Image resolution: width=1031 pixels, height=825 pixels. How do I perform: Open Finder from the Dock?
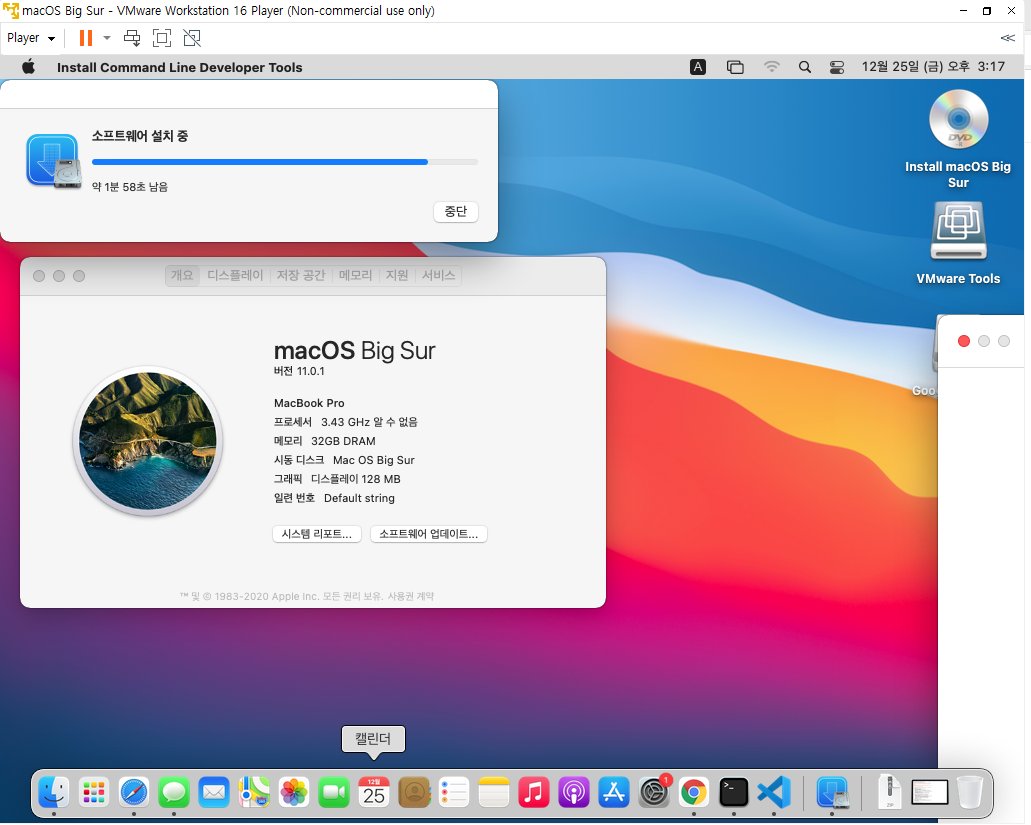(x=54, y=792)
